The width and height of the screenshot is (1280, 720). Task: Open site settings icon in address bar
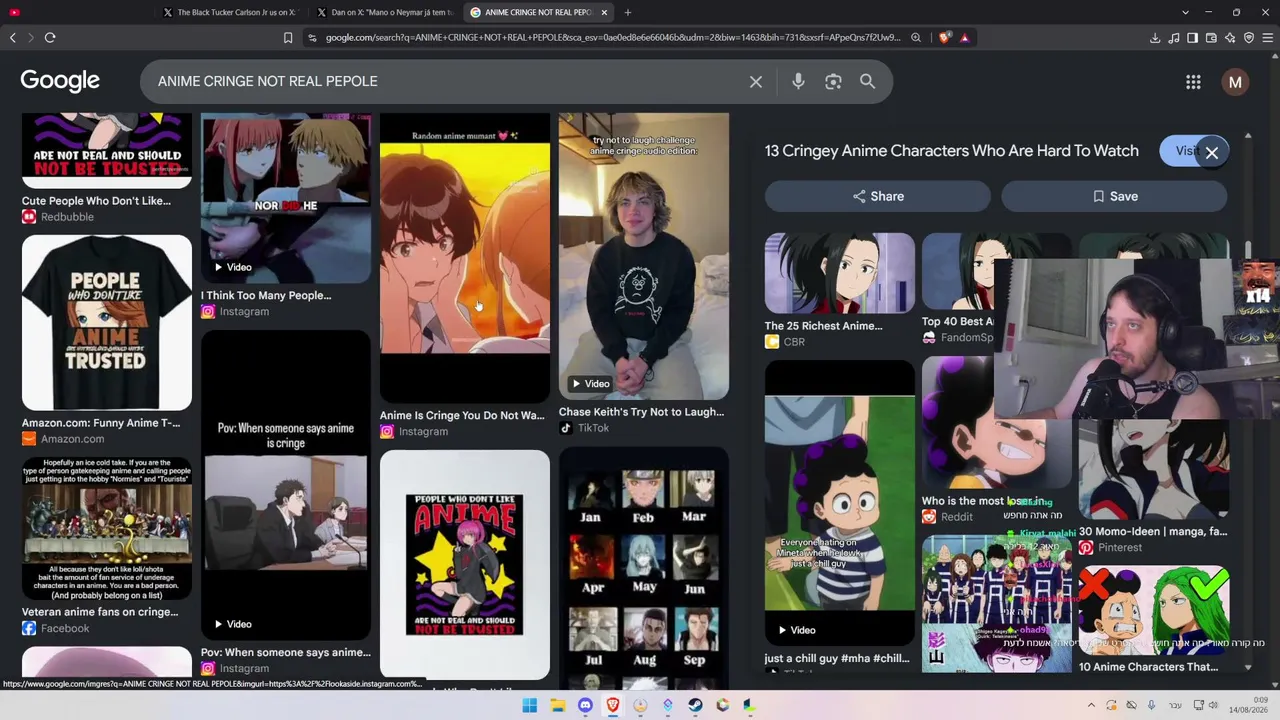tap(312, 38)
